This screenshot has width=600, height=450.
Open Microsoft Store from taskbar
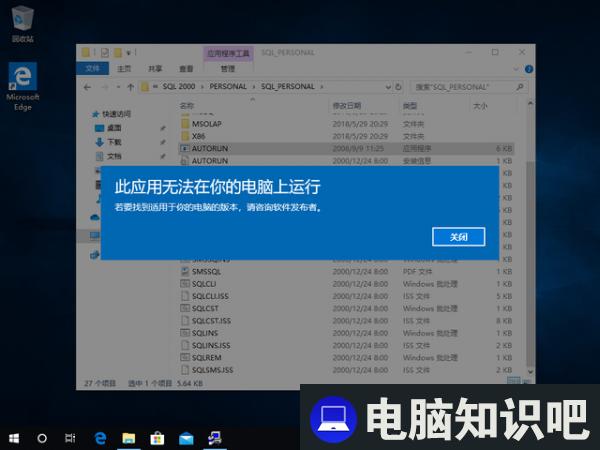[x=157, y=438]
